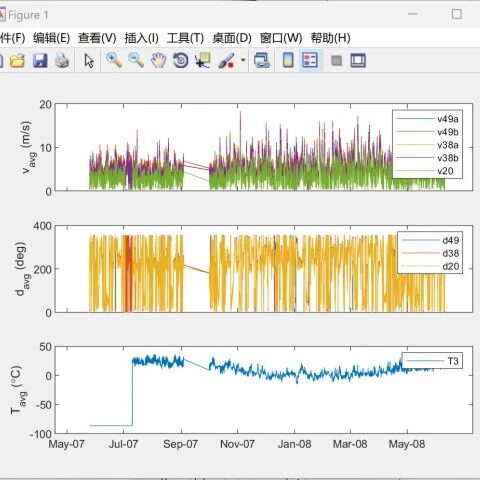Open the 编辑(E) menu
Viewport: 480px width, 480px height.
point(51,38)
